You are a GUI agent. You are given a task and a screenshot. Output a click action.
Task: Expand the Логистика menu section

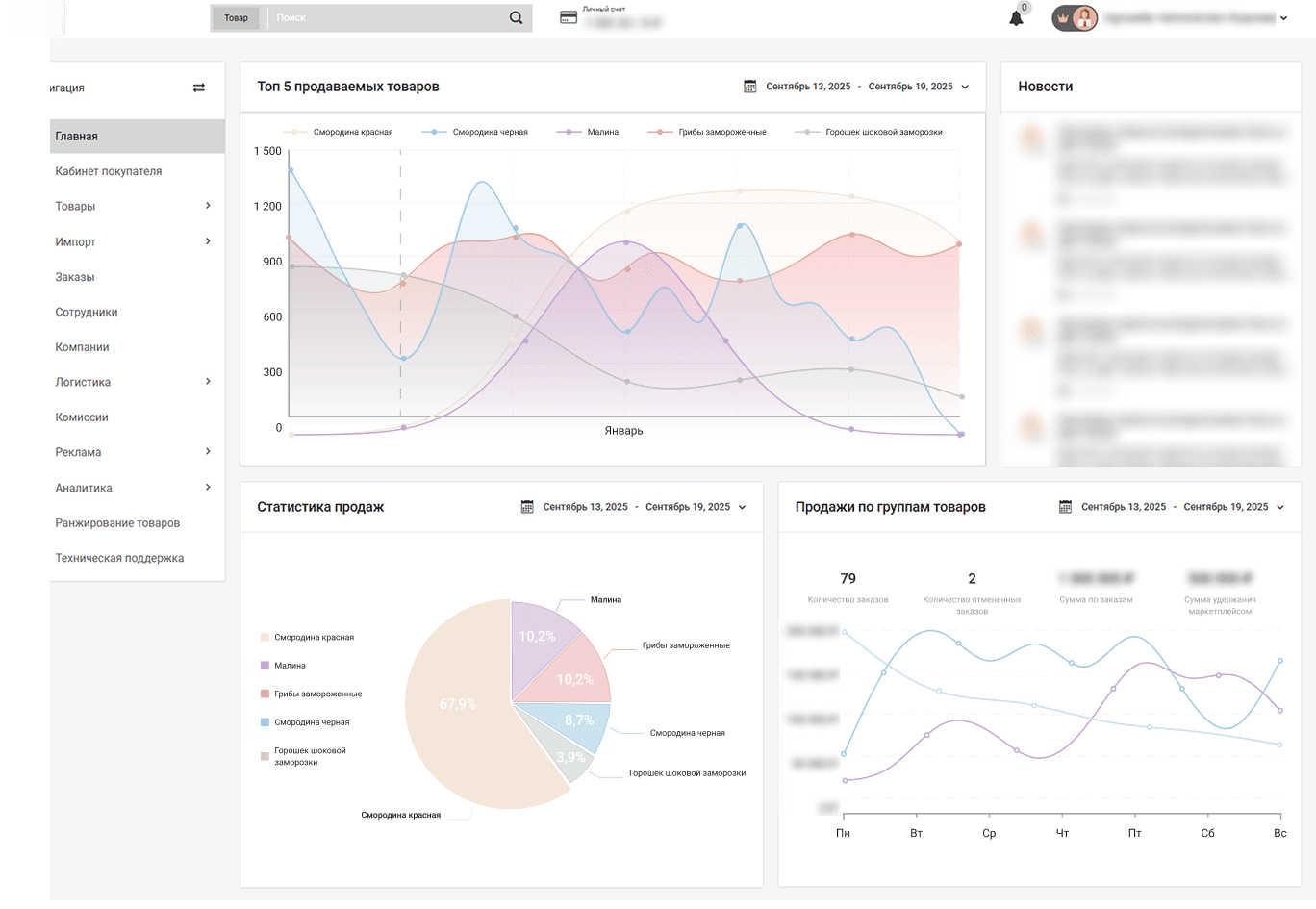208,382
